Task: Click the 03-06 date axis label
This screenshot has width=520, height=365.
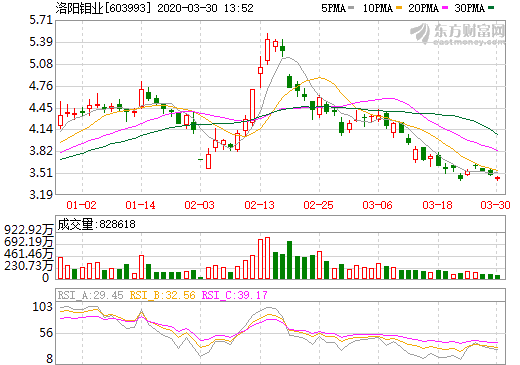Action: tap(377, 205)
